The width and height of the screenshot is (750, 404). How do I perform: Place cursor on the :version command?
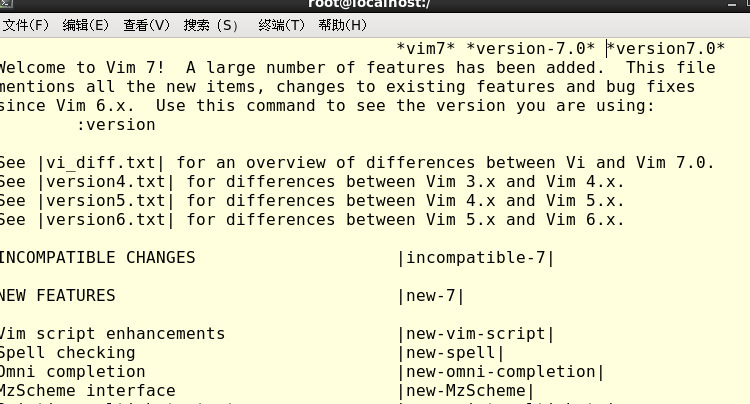[116, 124]
